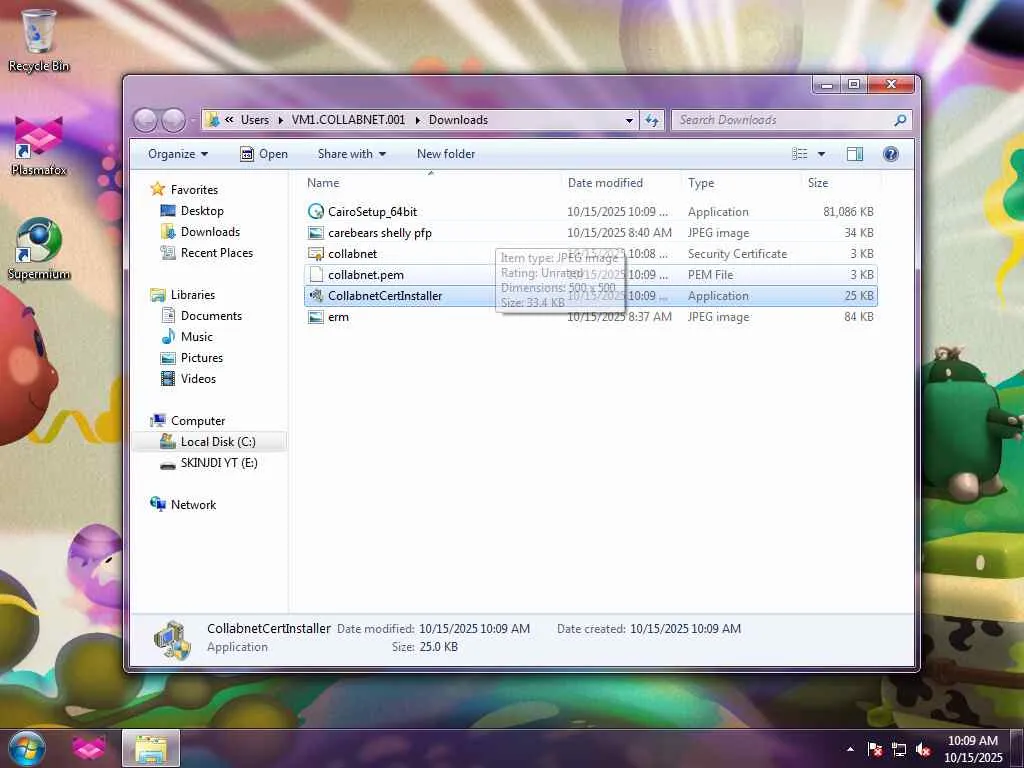
Task: Click the Back navigation arrow in Explorer
Action: pyautogui.click(x=146, y=120)
